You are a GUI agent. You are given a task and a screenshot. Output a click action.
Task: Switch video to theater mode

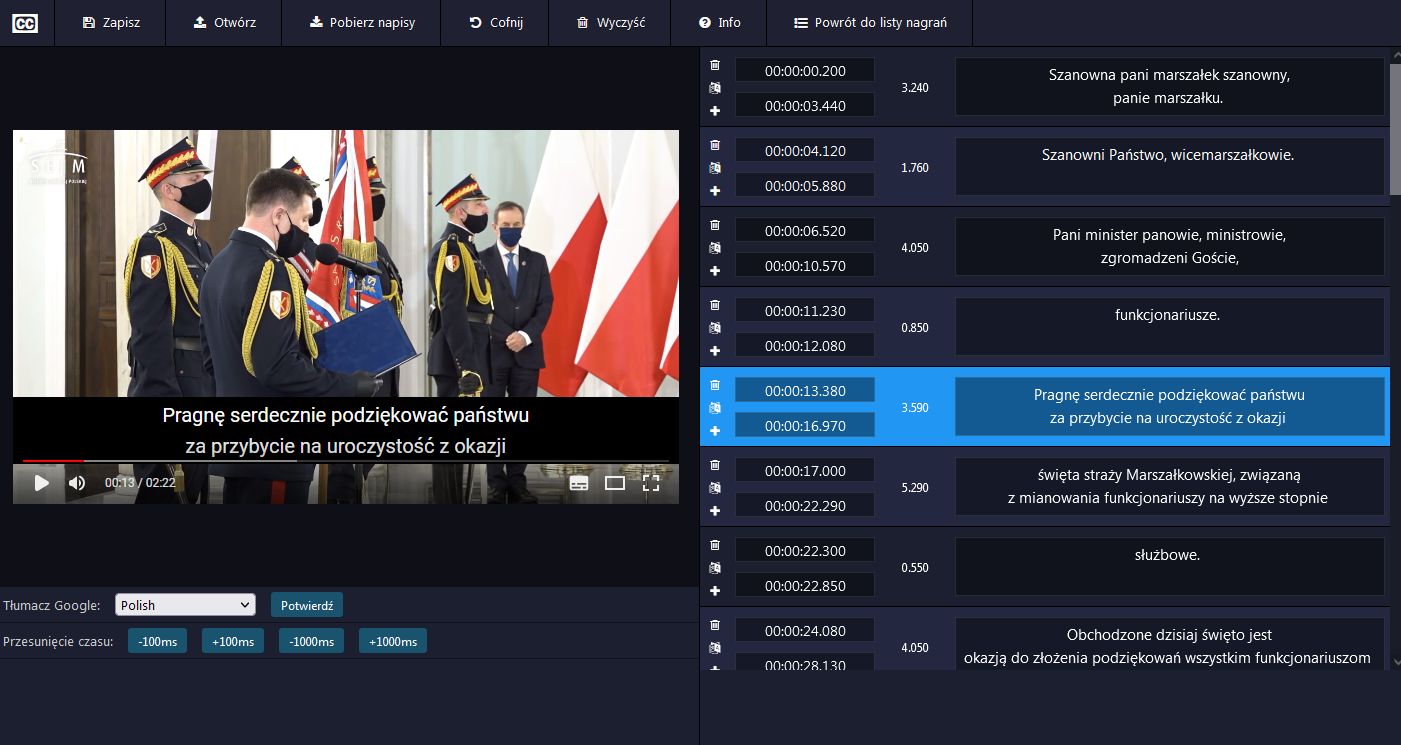pyautogui.click(x=615, y=483)
